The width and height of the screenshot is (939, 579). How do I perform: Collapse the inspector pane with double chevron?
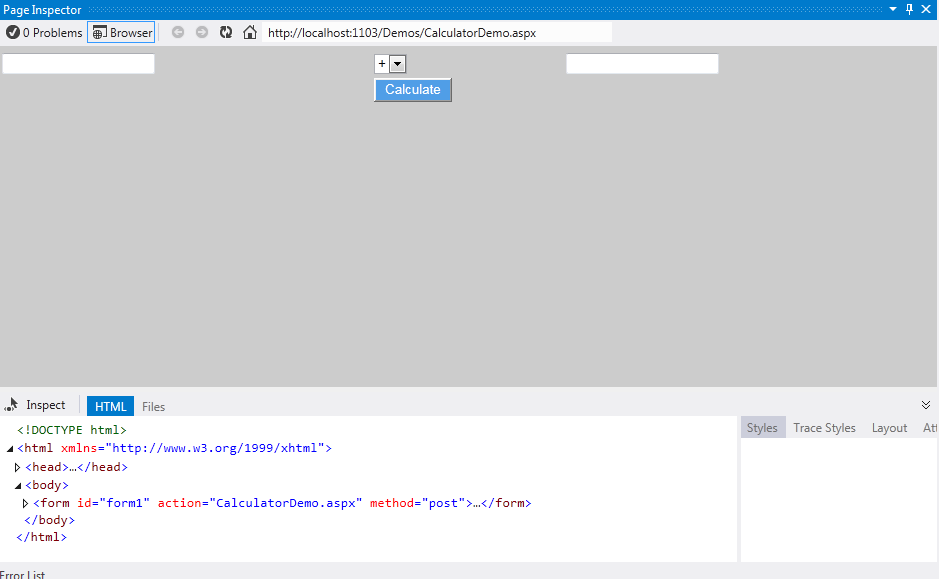925,405
